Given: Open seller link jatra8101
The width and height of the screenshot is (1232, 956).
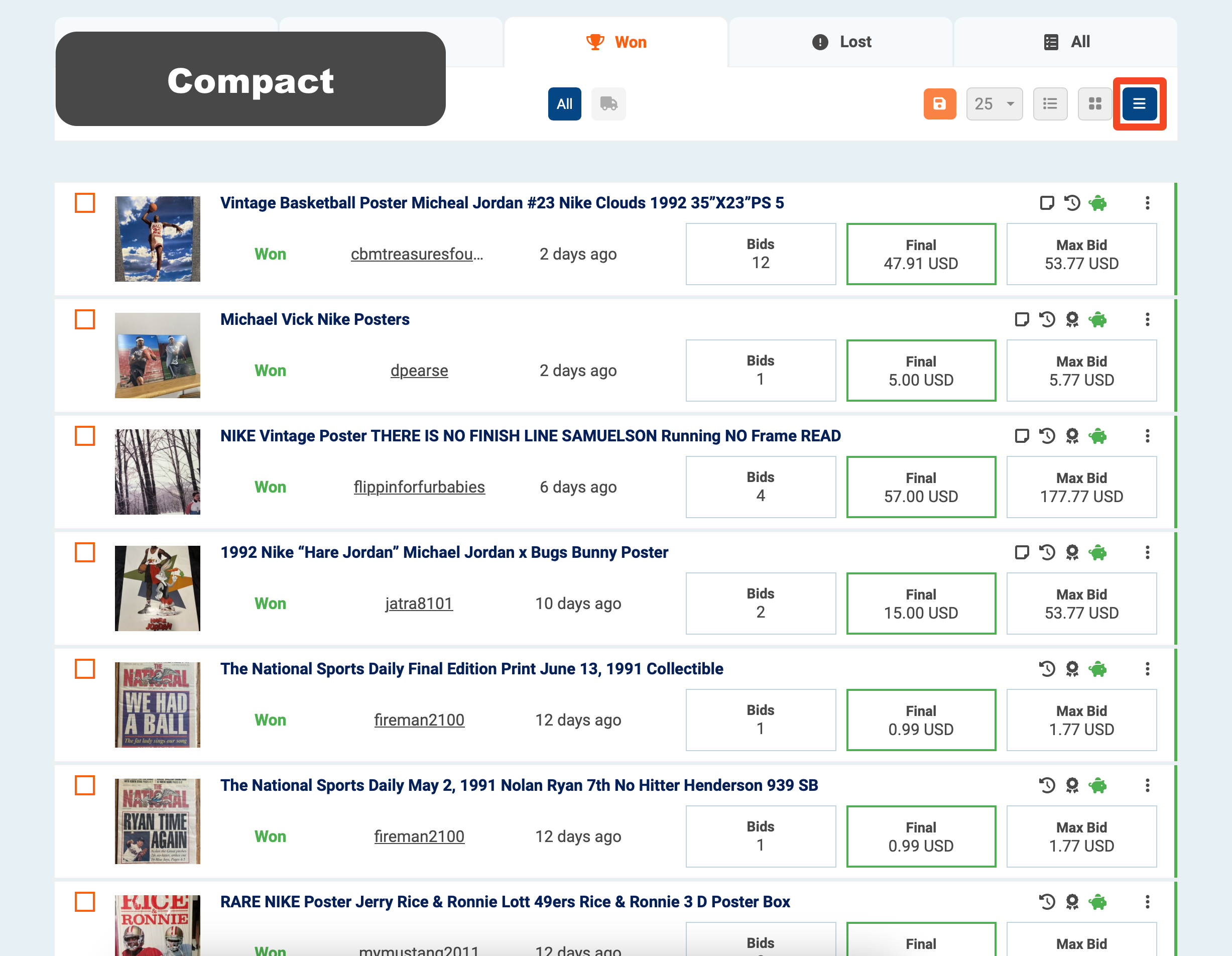Looking at the screenshot, I should pyautogui.click(x=419, y=604).
